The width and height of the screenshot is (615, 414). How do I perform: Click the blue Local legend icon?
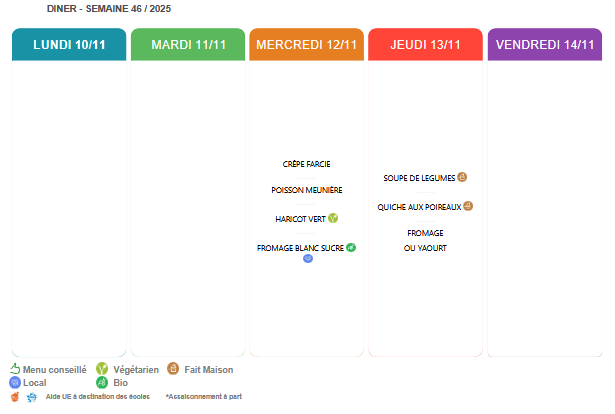[x=15, y=382]
